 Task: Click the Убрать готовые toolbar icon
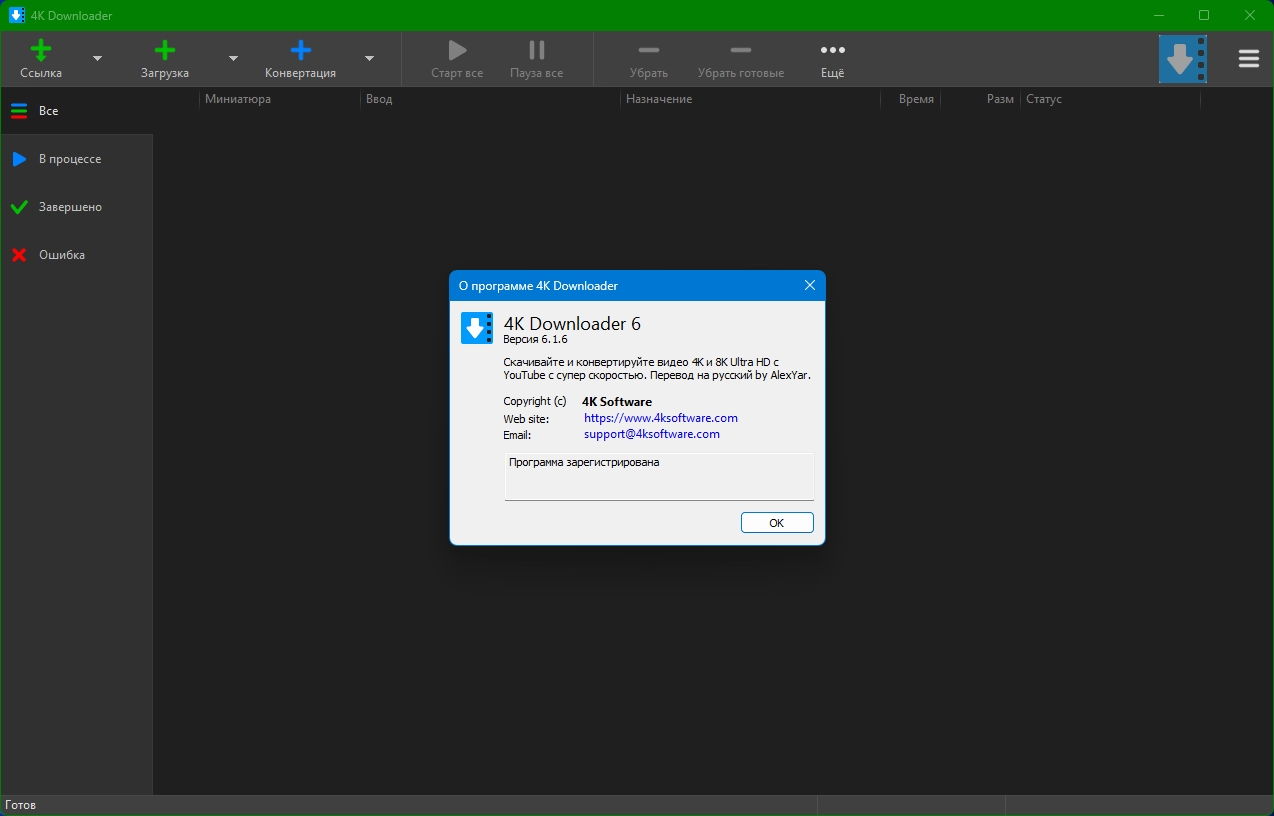tap(740, 51)
